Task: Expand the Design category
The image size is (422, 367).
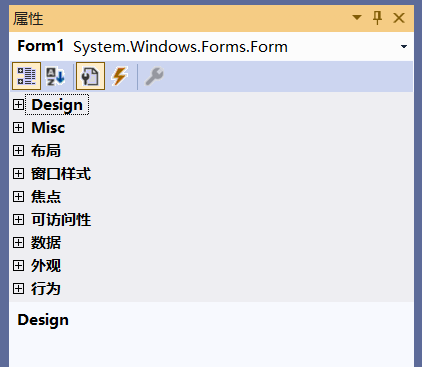Action: pyautogui.click(x=18, y=105)
